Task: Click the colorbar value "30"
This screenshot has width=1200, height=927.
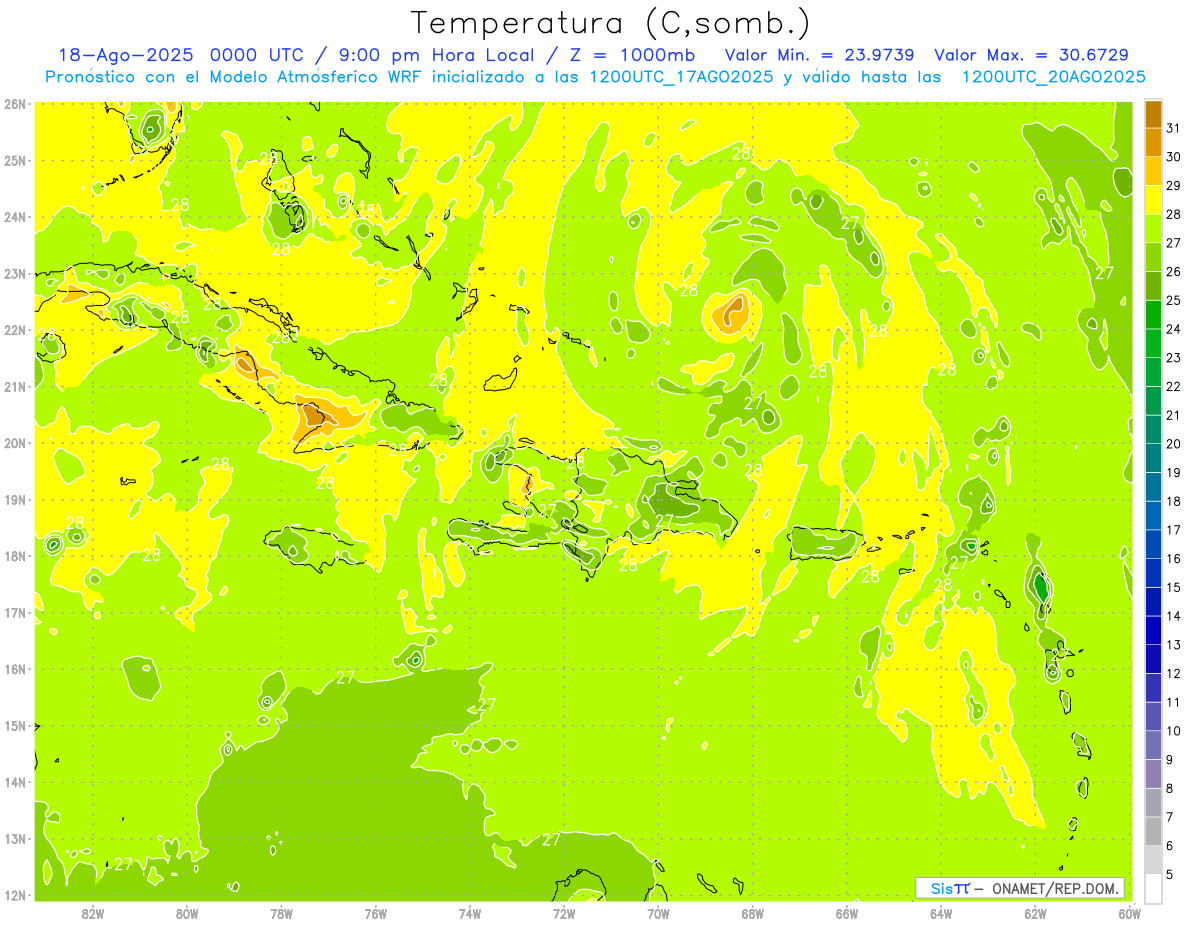Action: point(1174,156)
